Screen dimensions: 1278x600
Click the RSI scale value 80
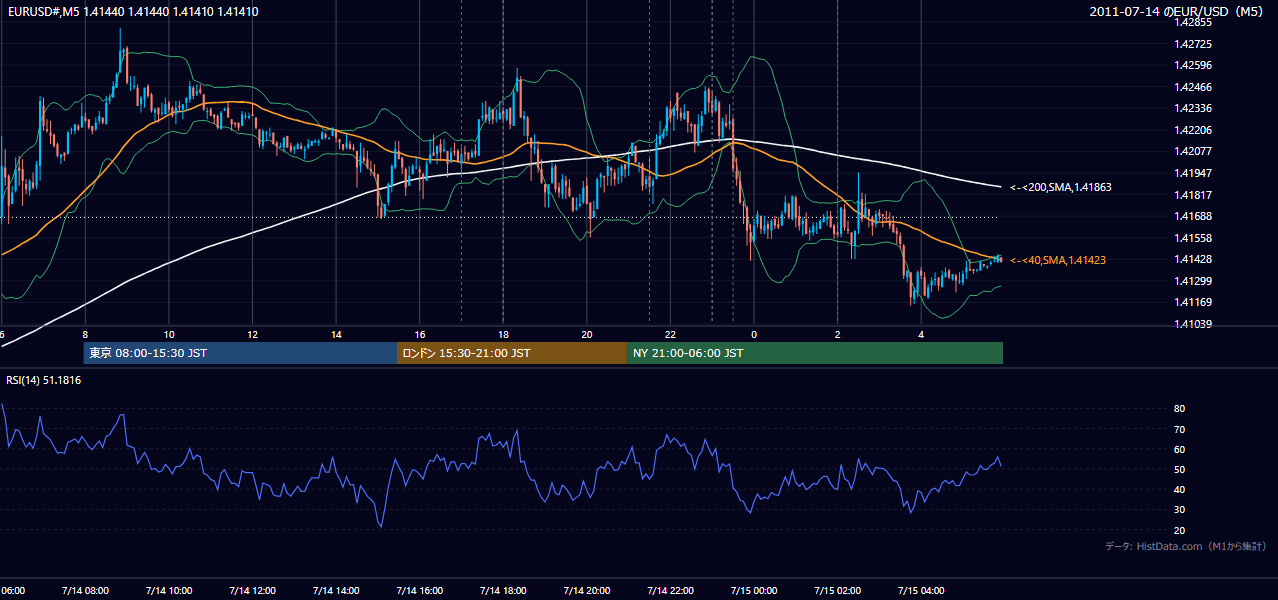tap(1180, 409)
